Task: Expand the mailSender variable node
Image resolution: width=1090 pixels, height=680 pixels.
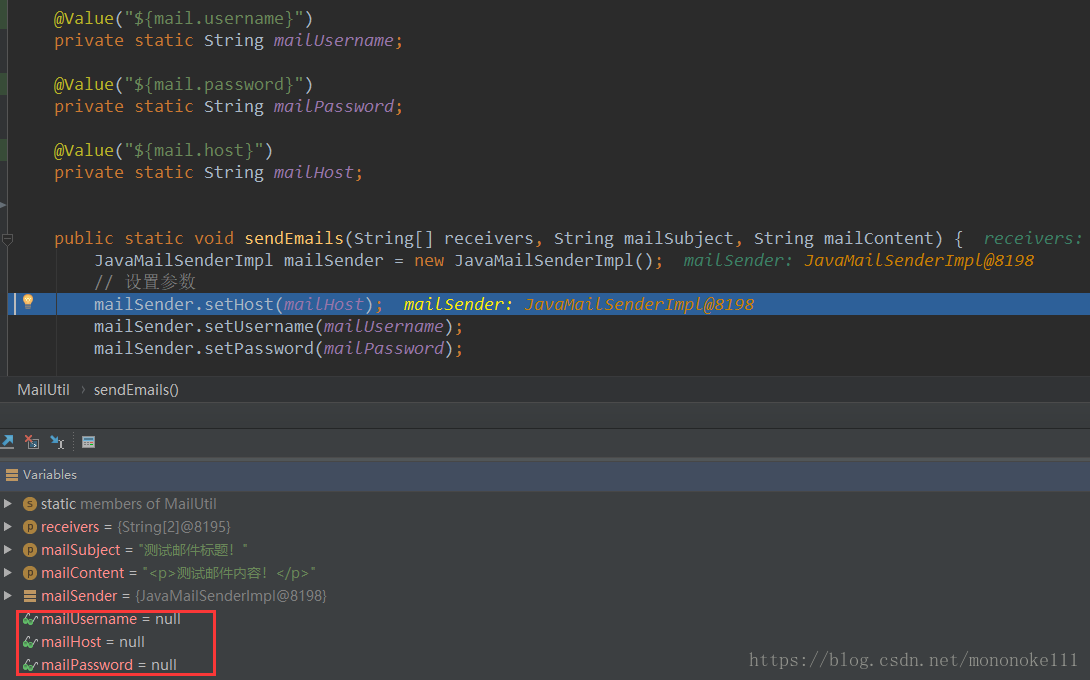Action: [9, 596]
